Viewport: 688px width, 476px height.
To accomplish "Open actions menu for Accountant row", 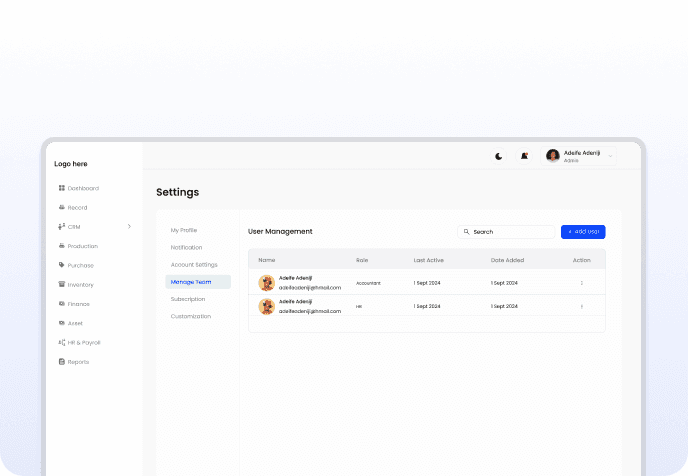I will point(582,283).
